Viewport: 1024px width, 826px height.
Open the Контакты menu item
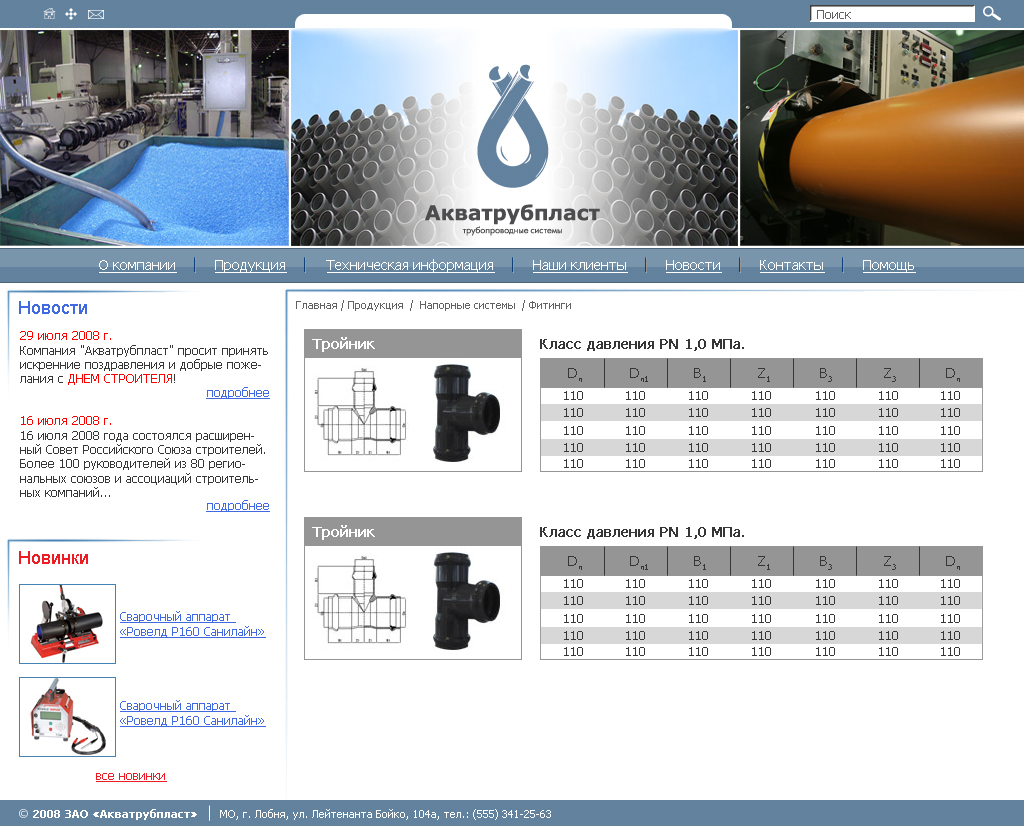click(792, 265)
